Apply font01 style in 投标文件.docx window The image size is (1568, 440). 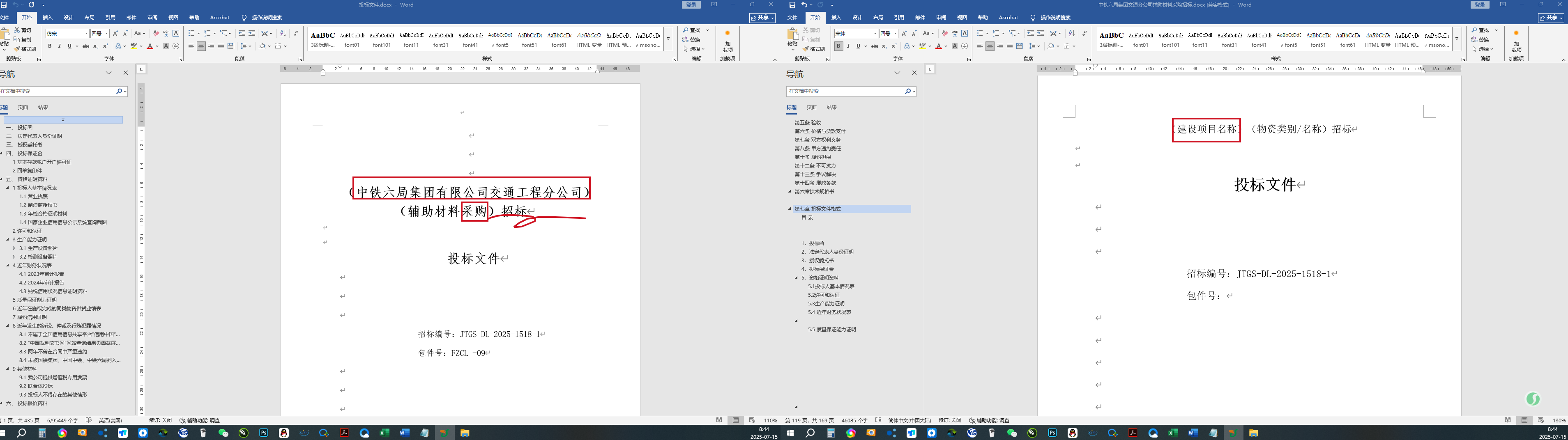point(352,39)
